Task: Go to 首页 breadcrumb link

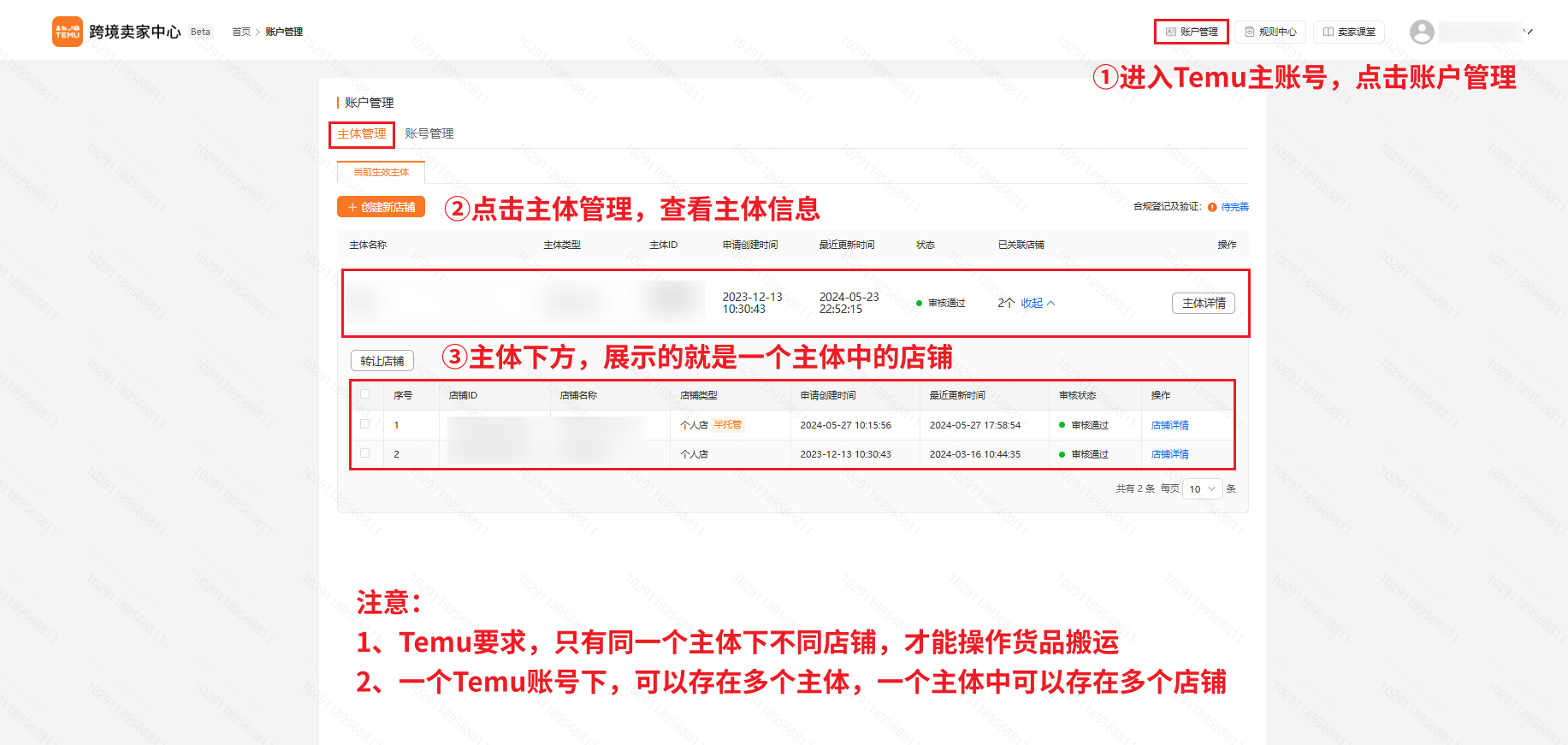Action: [x=241, y=32]
